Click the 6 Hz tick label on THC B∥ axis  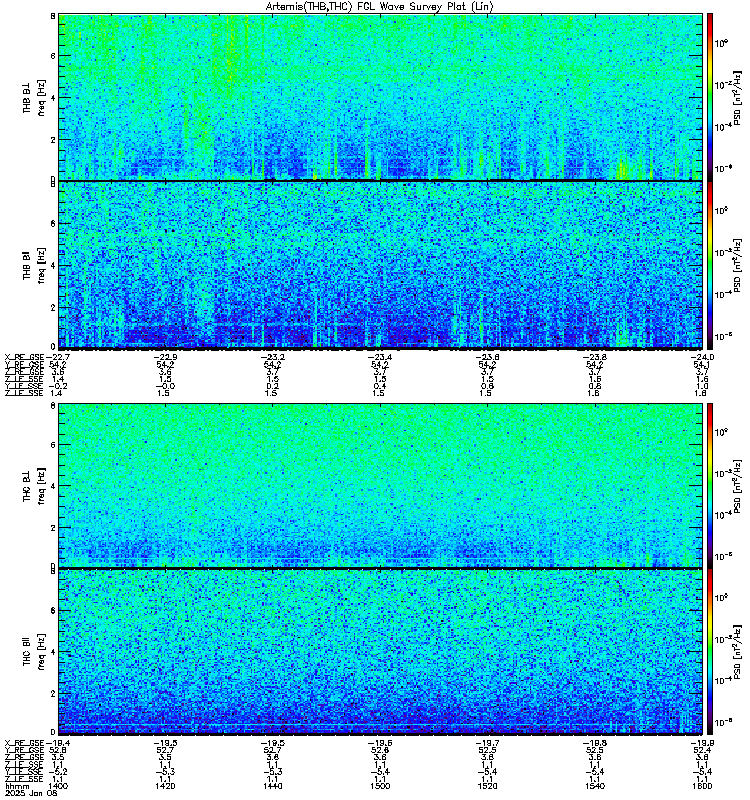[53, 610]
